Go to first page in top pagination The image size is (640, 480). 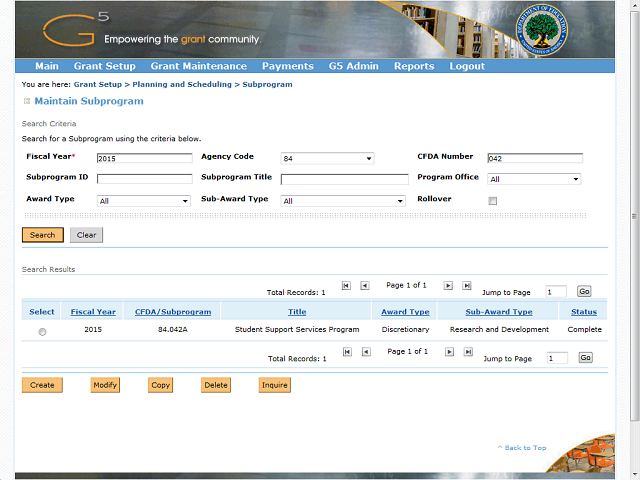pos(346,285)
